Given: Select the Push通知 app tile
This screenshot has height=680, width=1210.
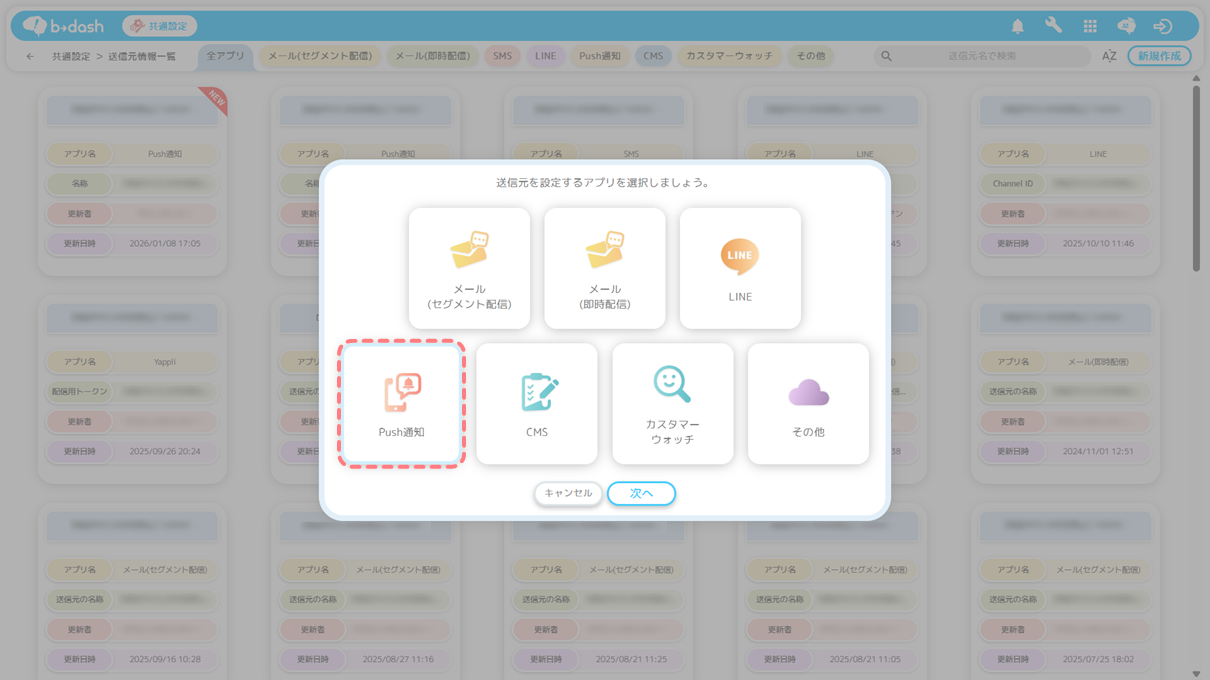Looking at the screenshot, I should coord(401,404).
